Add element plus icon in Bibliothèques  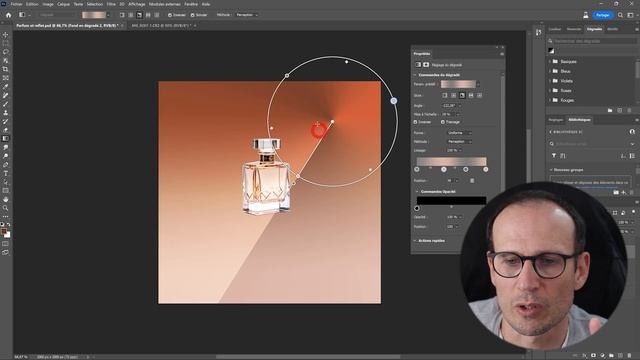pyautogui.click(x=623, y=192)
